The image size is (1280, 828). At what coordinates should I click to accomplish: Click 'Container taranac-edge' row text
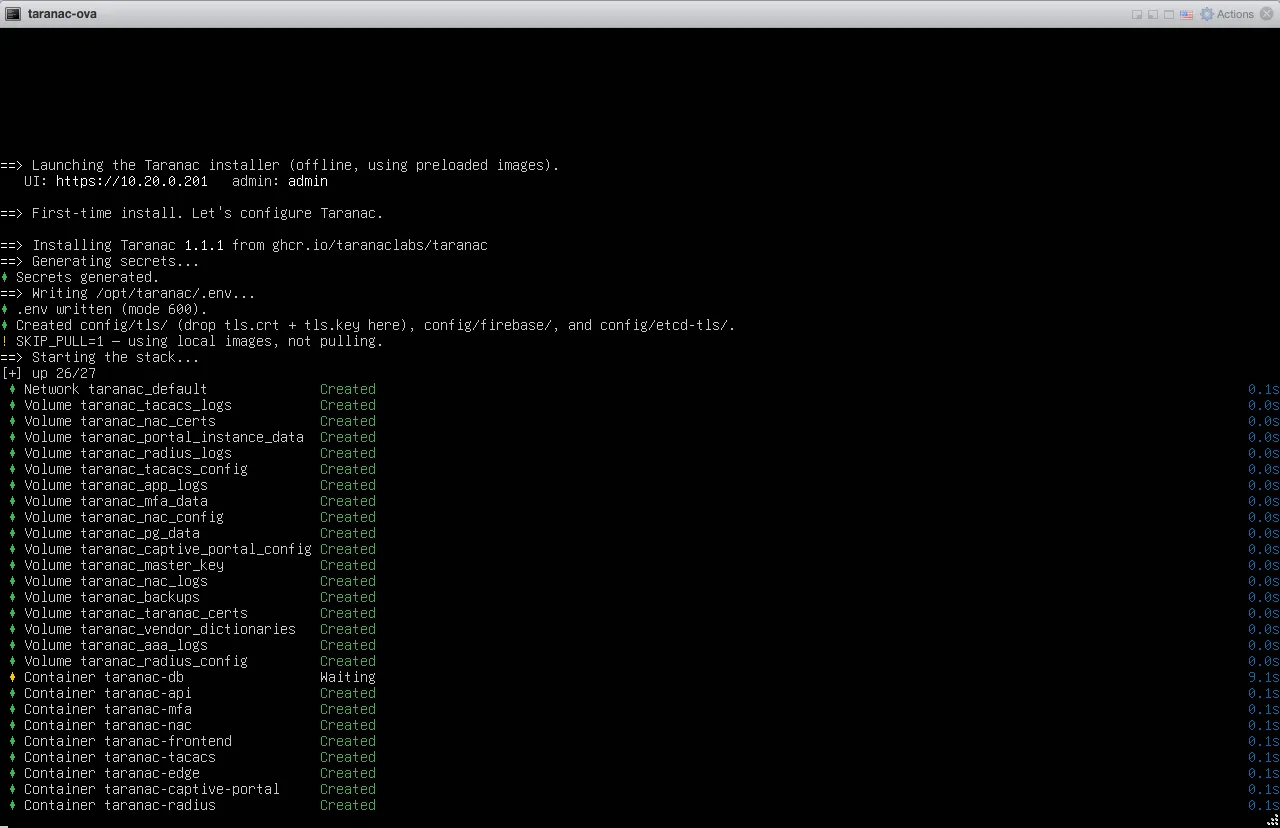click(112, 773)
